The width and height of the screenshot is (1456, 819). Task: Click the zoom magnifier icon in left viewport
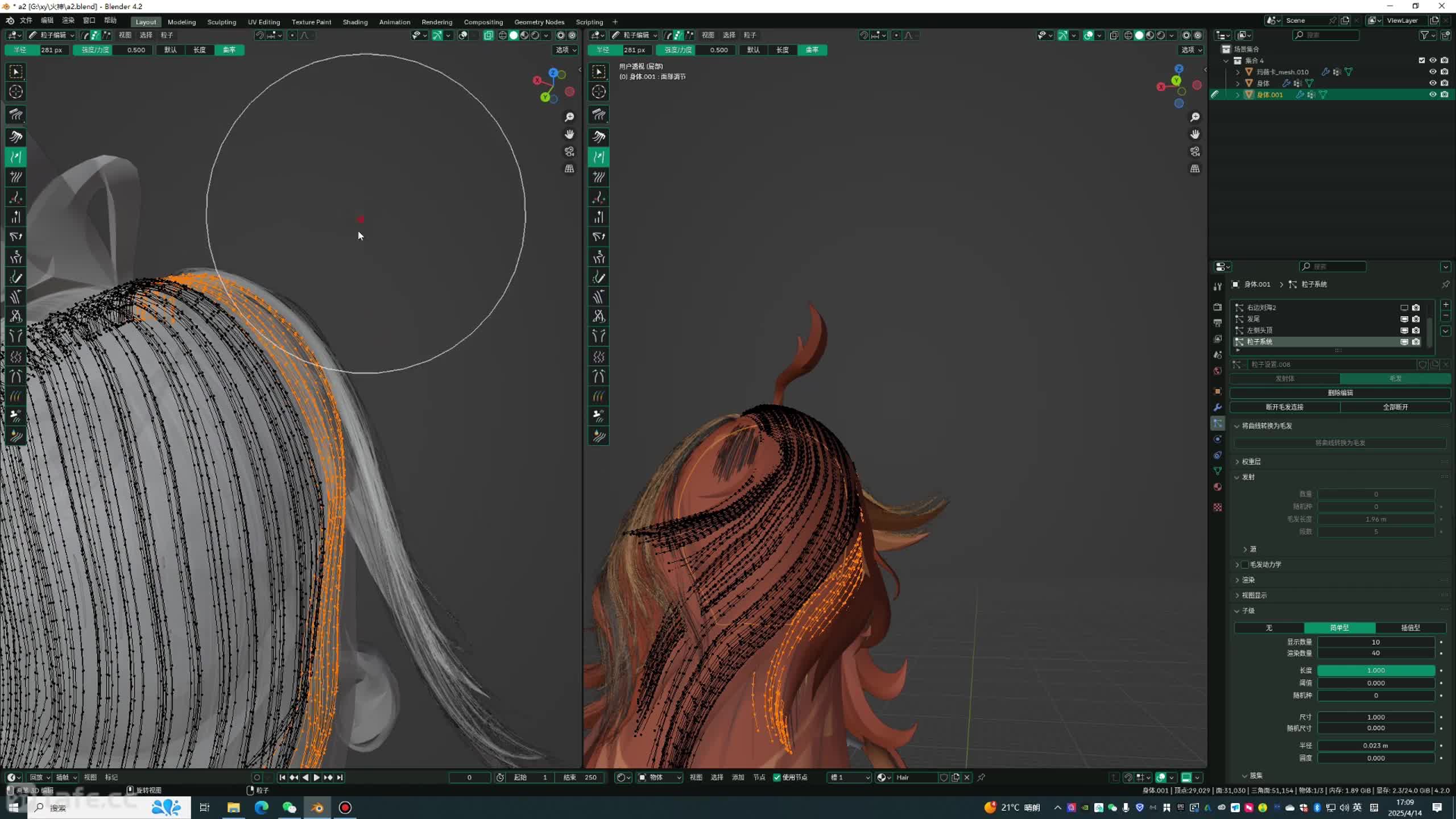pyautogui.click(x=569, y=117)
